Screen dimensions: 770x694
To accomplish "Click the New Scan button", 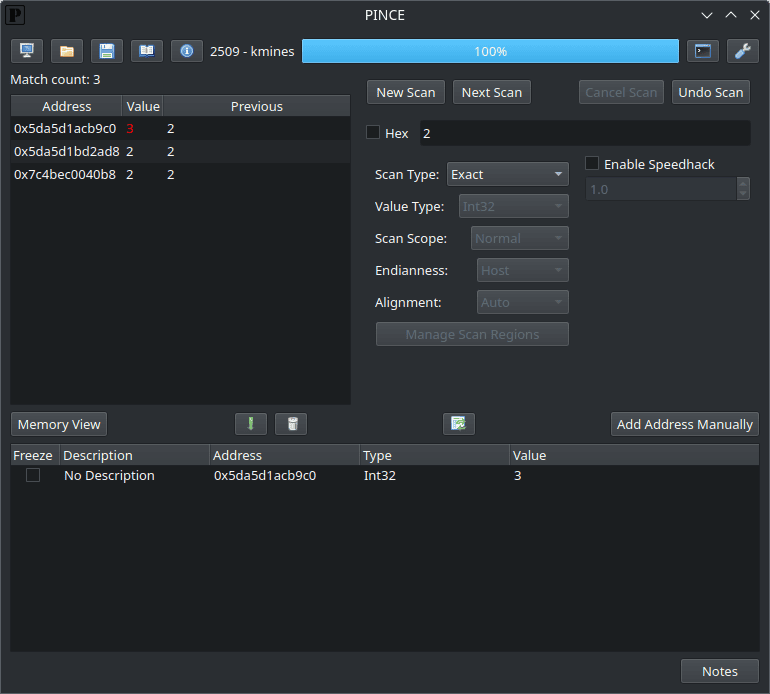I will (x=406, y=92).
